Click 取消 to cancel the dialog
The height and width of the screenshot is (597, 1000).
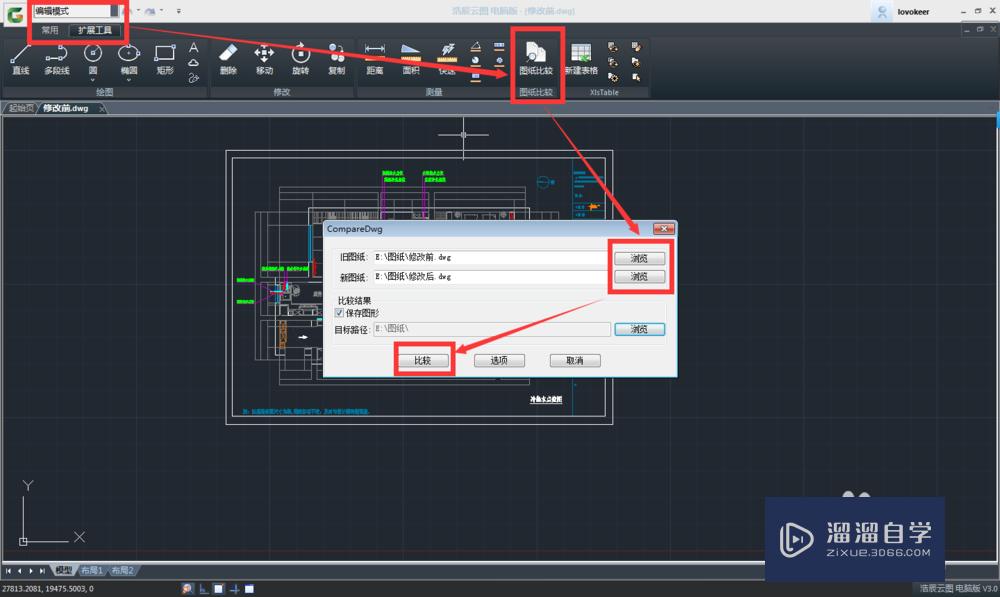575,361
